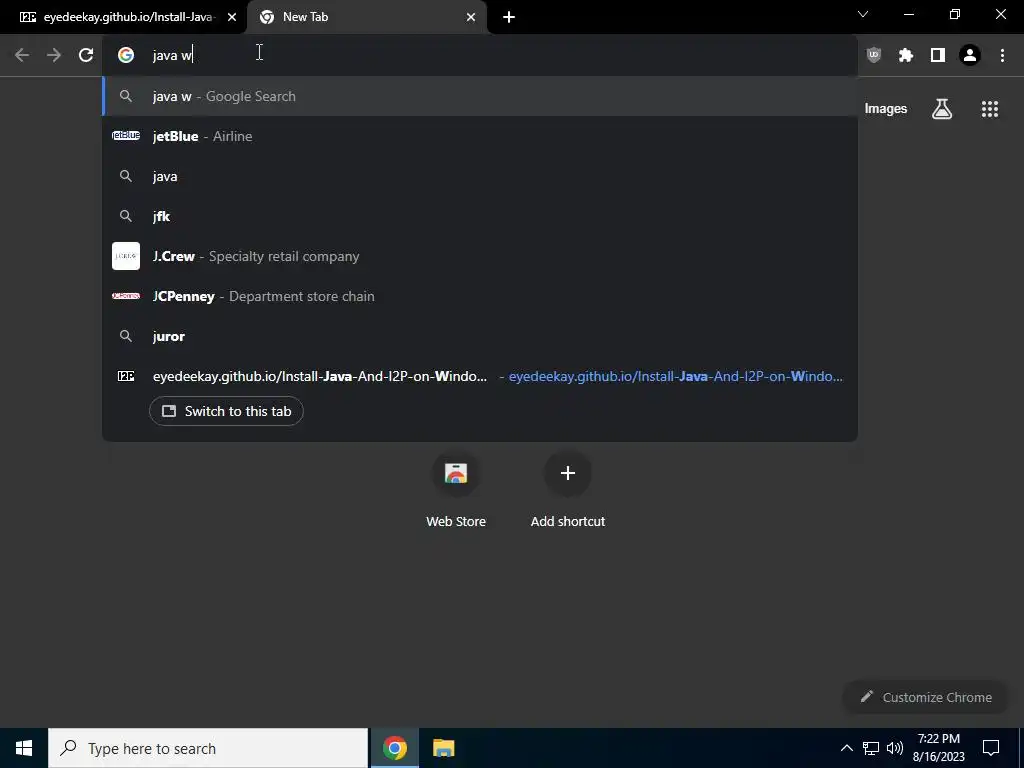Toggle the side panel icon
The height and width of the screenshot is (768, 1024).
(937, 55)
